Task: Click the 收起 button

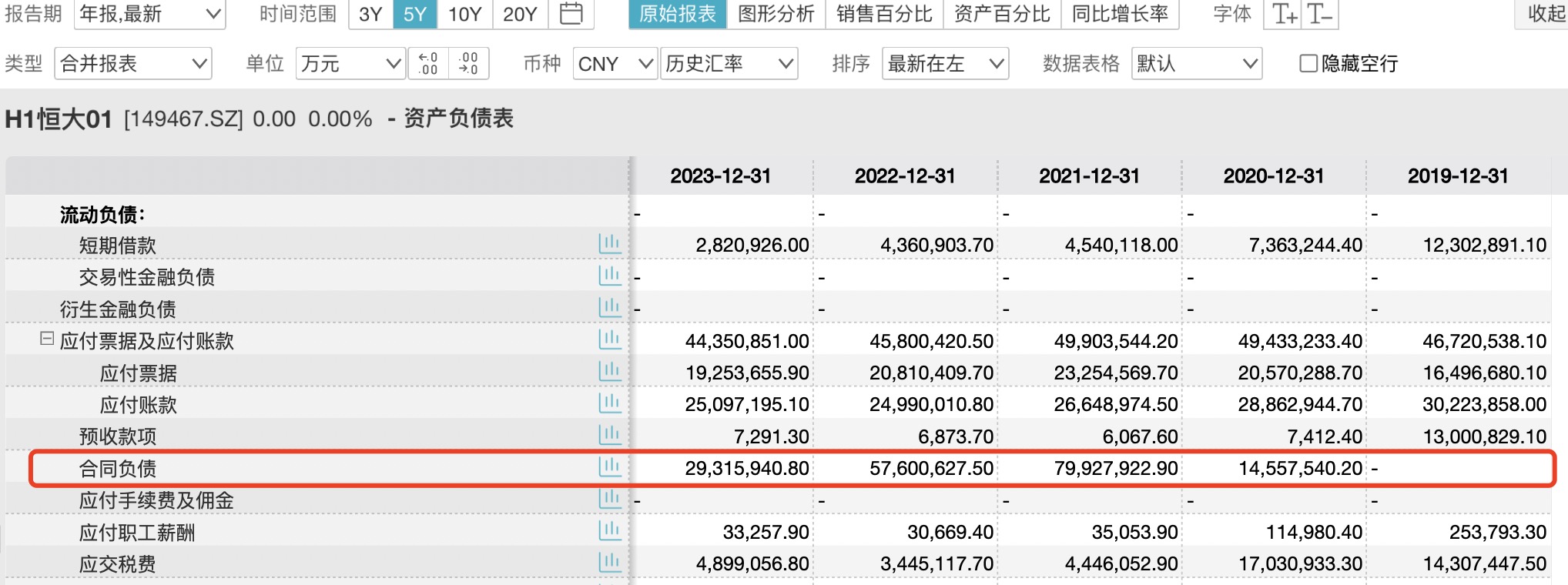Action: click(1545, 14)
